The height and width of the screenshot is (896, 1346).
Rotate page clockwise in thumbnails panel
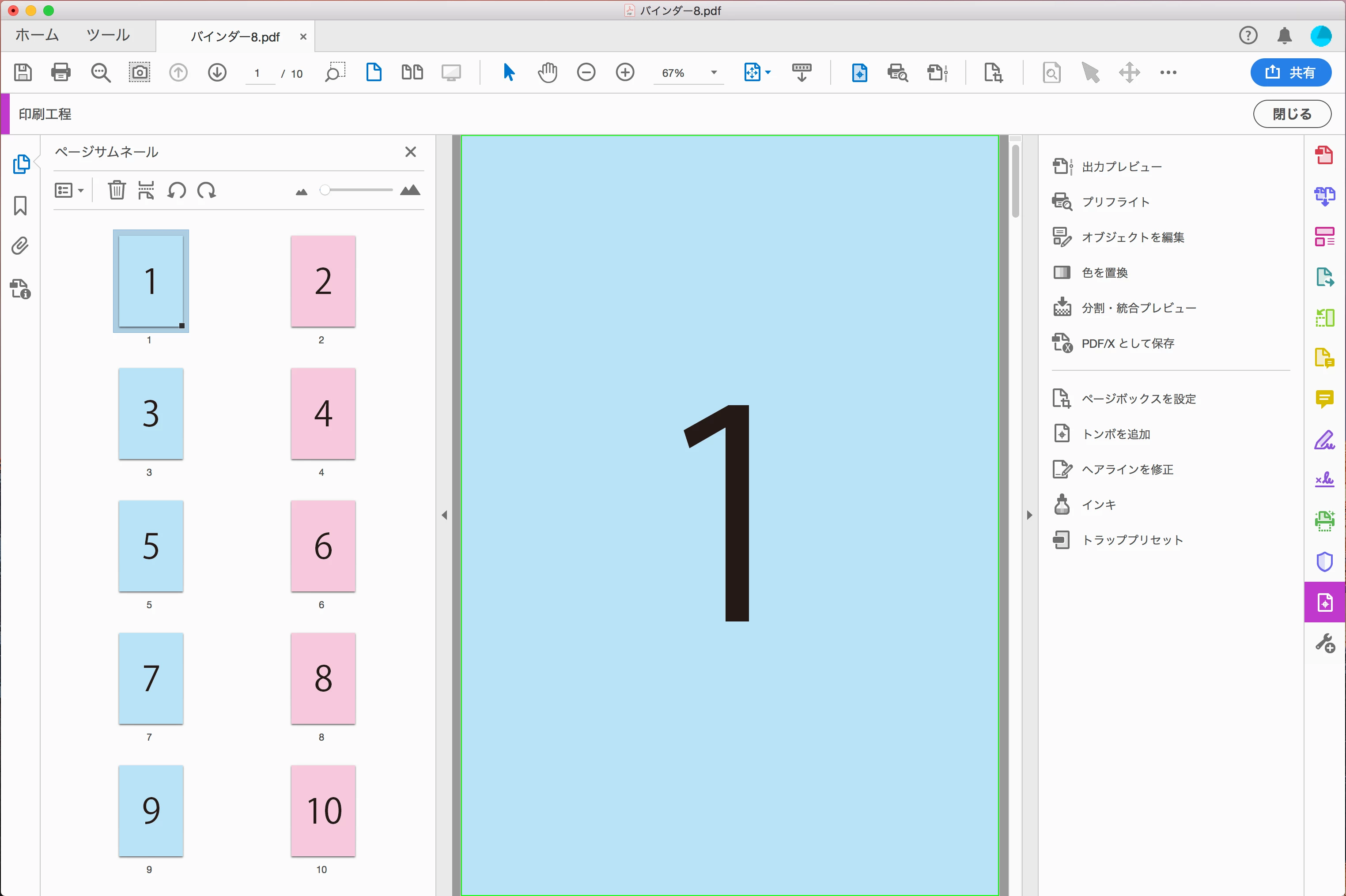[x=207, y=190]
